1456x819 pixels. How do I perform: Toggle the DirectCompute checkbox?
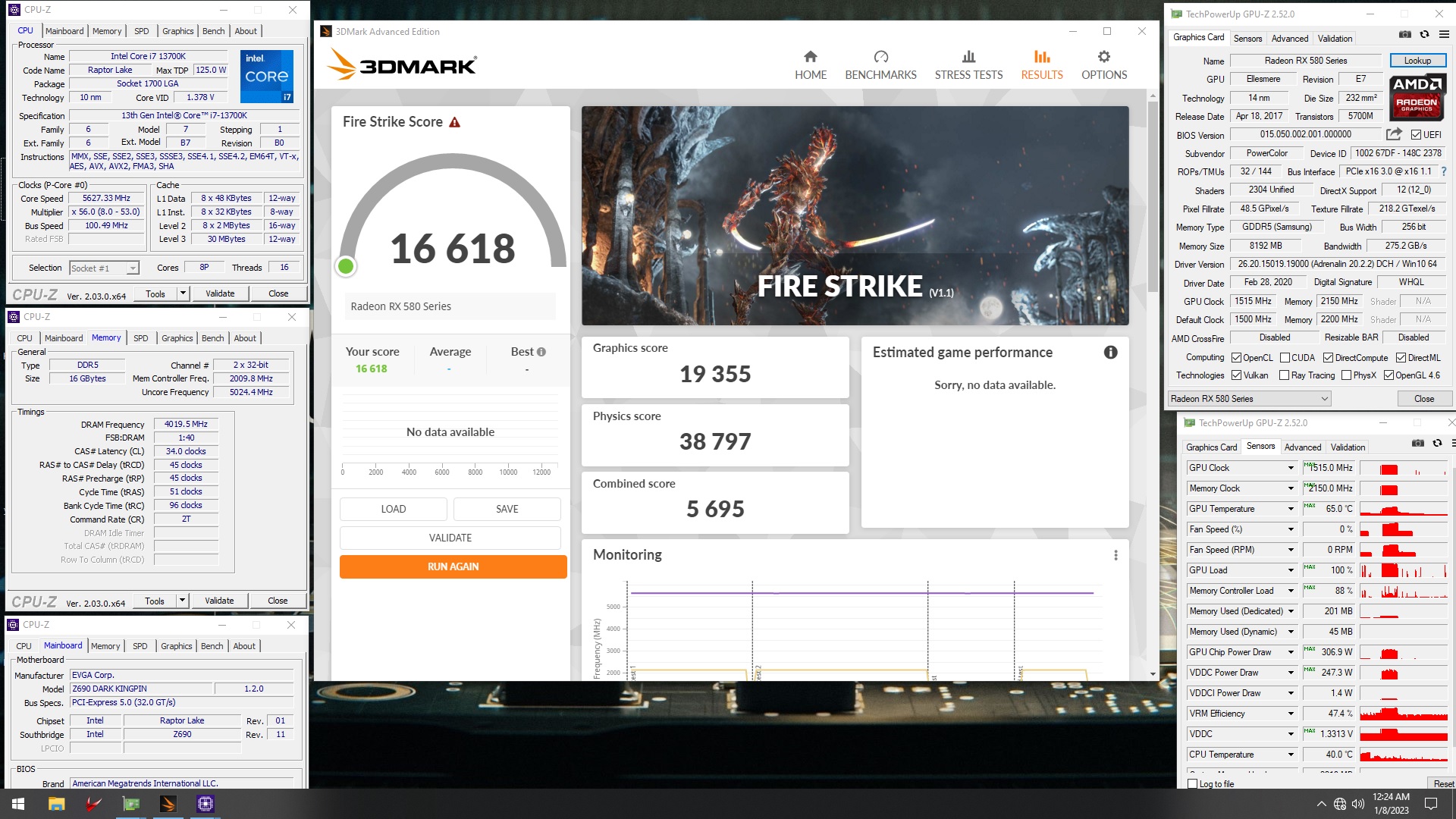(x=1328, y=358)
